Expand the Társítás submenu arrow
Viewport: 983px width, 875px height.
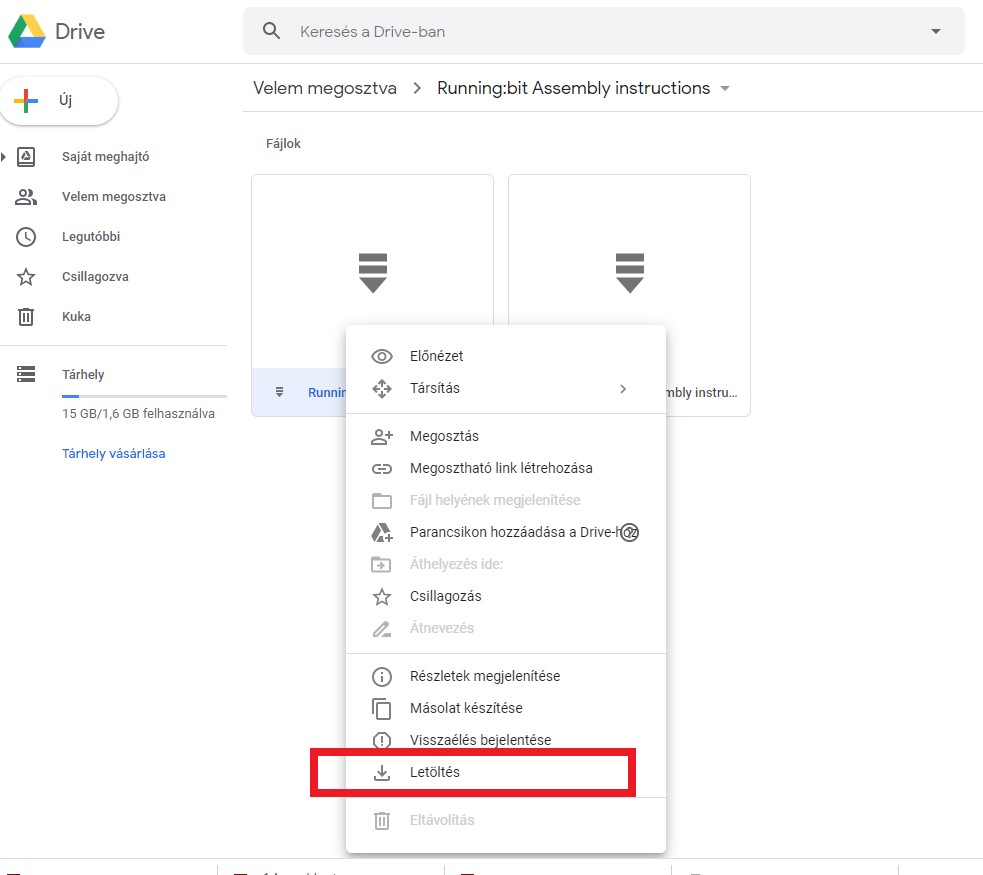(x=622, y=388)
